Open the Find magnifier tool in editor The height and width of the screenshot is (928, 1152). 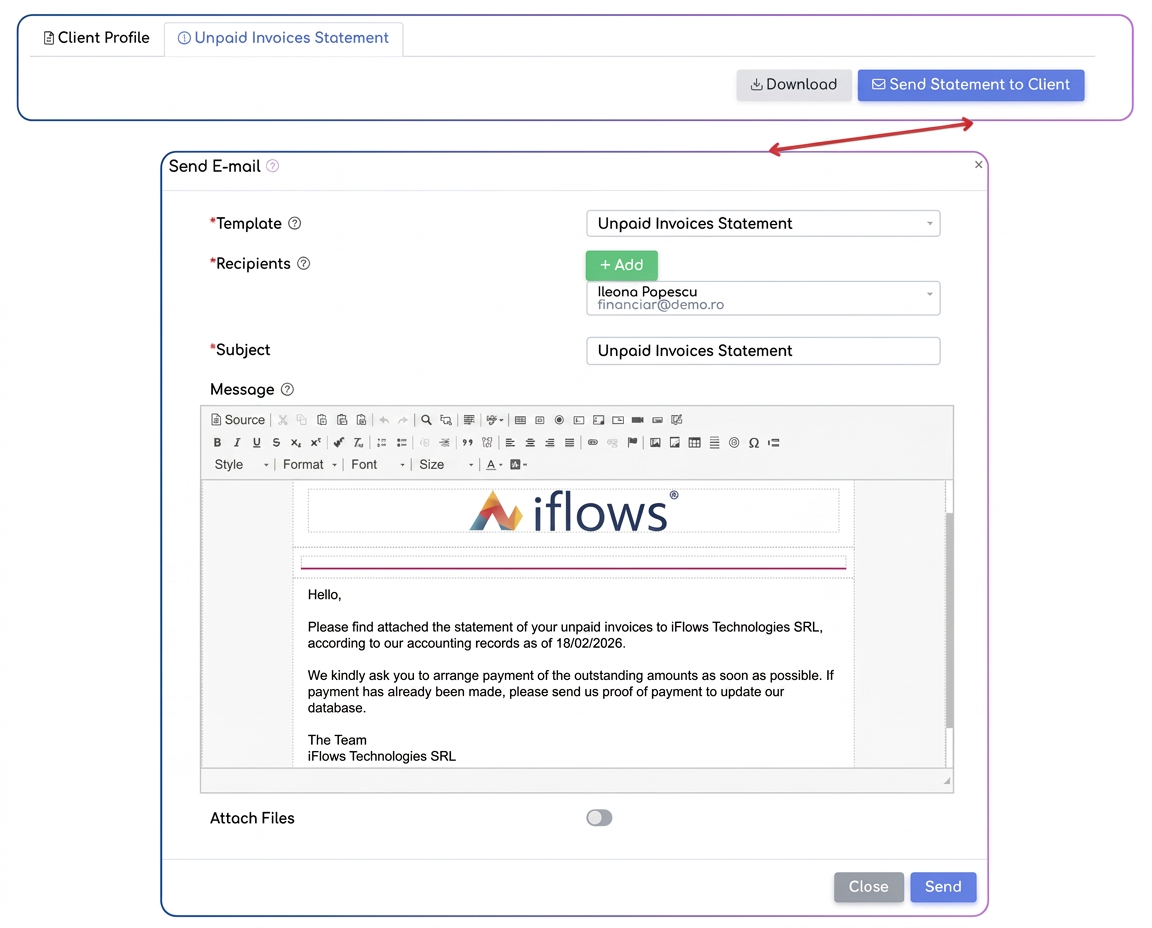point(426,420)
